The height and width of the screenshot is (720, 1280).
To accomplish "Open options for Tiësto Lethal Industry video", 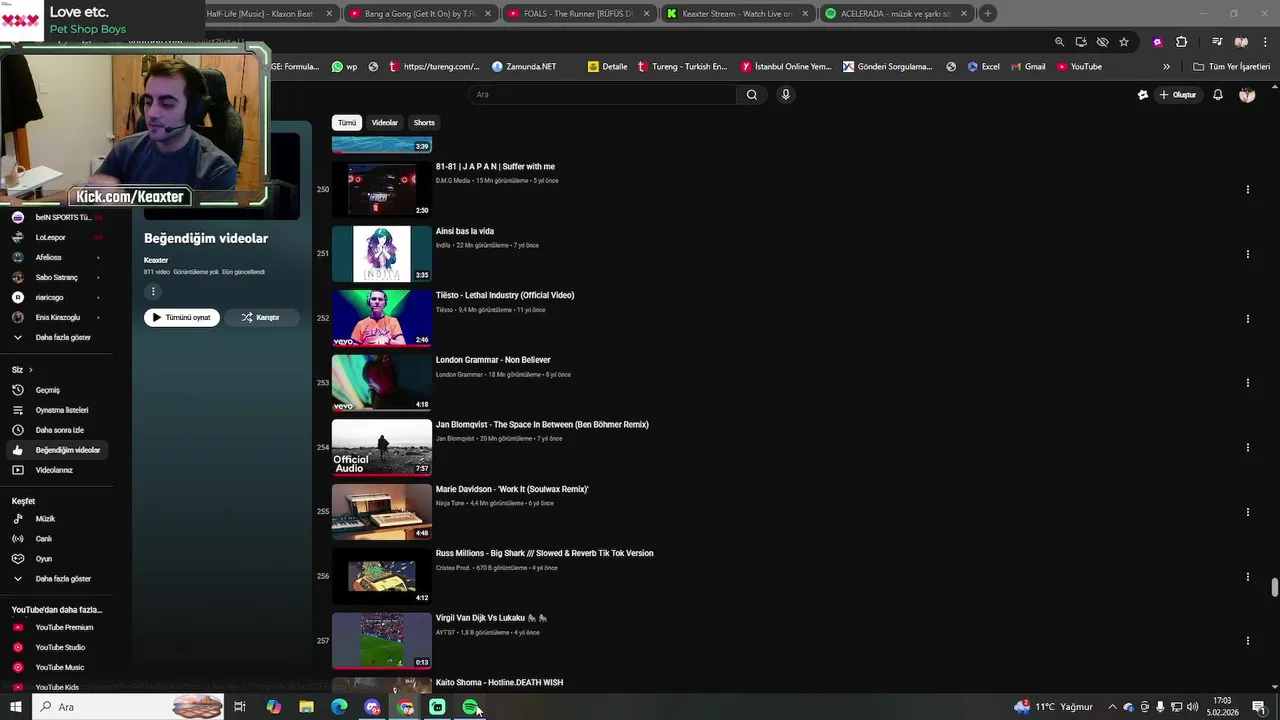I will click(1247, 318).
